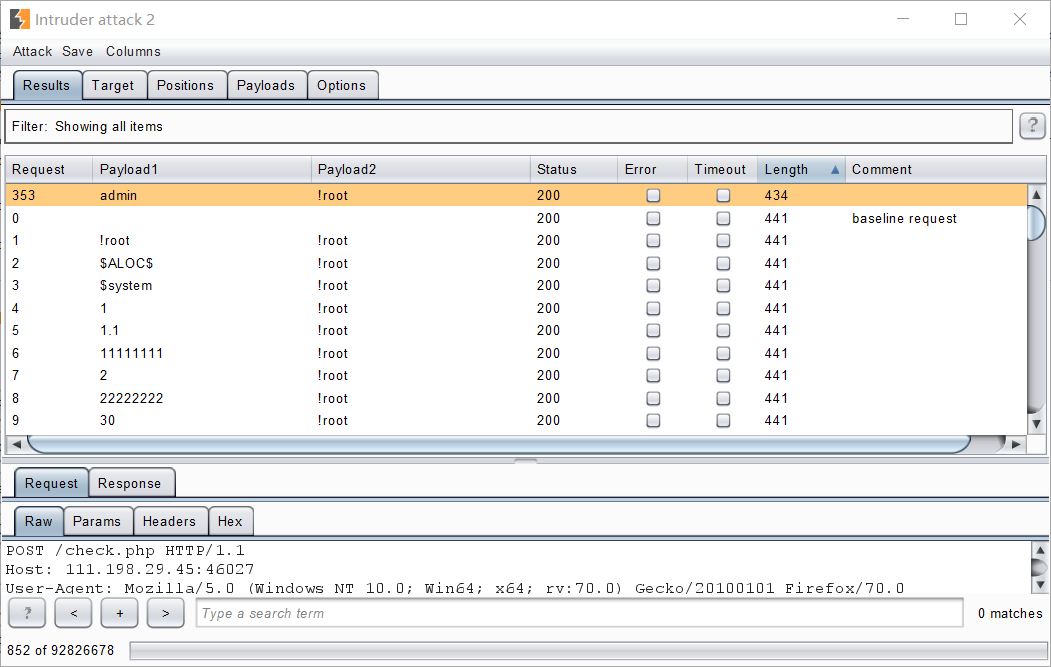The height and width of the screenshot is (667, 1051).
Task: Click results table scroll down arrow
Action: (1036, 424)
